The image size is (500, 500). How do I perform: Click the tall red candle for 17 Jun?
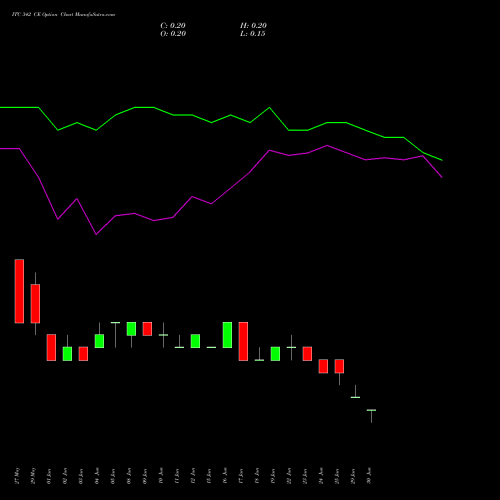(243, 341)
